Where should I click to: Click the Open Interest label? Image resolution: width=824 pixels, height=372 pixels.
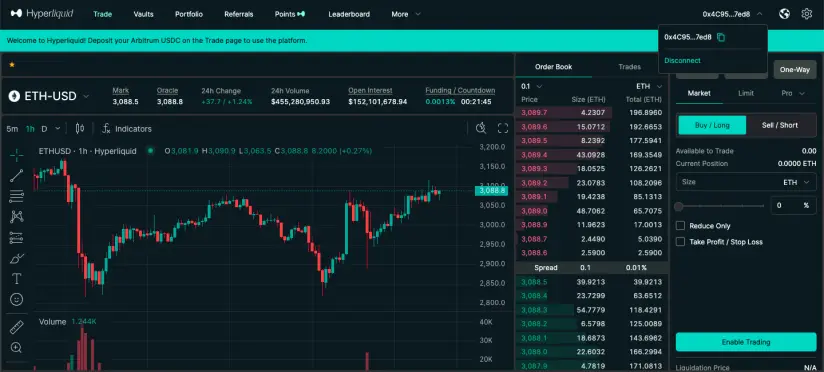tap(370, 90)
